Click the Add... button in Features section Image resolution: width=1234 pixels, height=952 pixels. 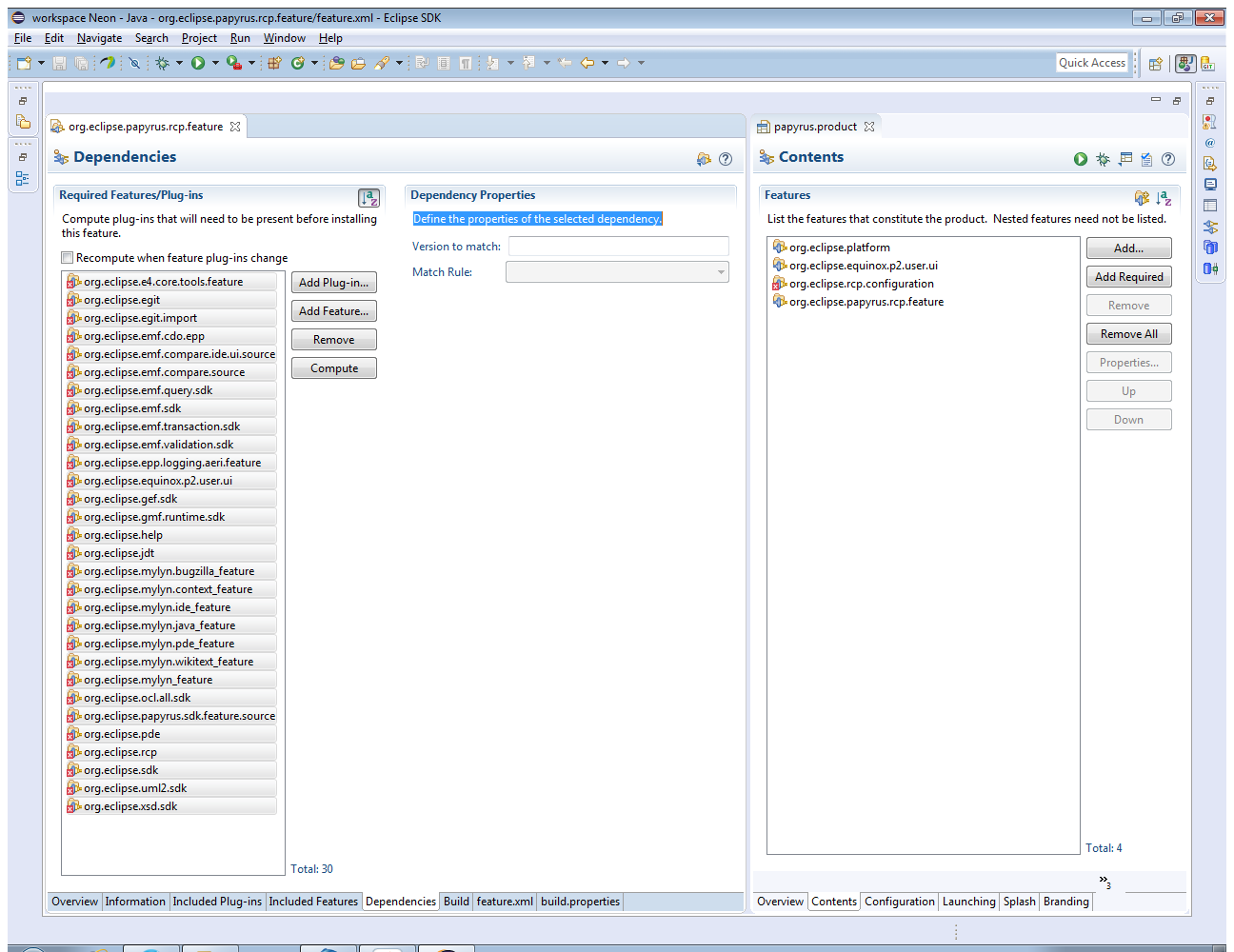1128,248
